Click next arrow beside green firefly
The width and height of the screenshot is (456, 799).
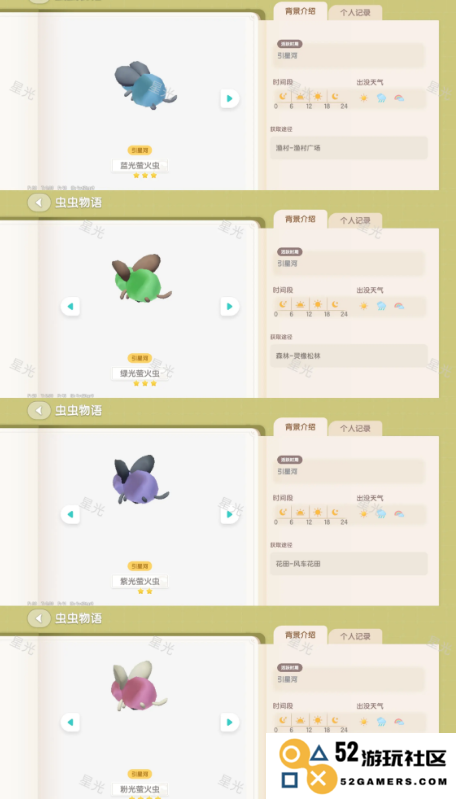(x=230, y=306)
